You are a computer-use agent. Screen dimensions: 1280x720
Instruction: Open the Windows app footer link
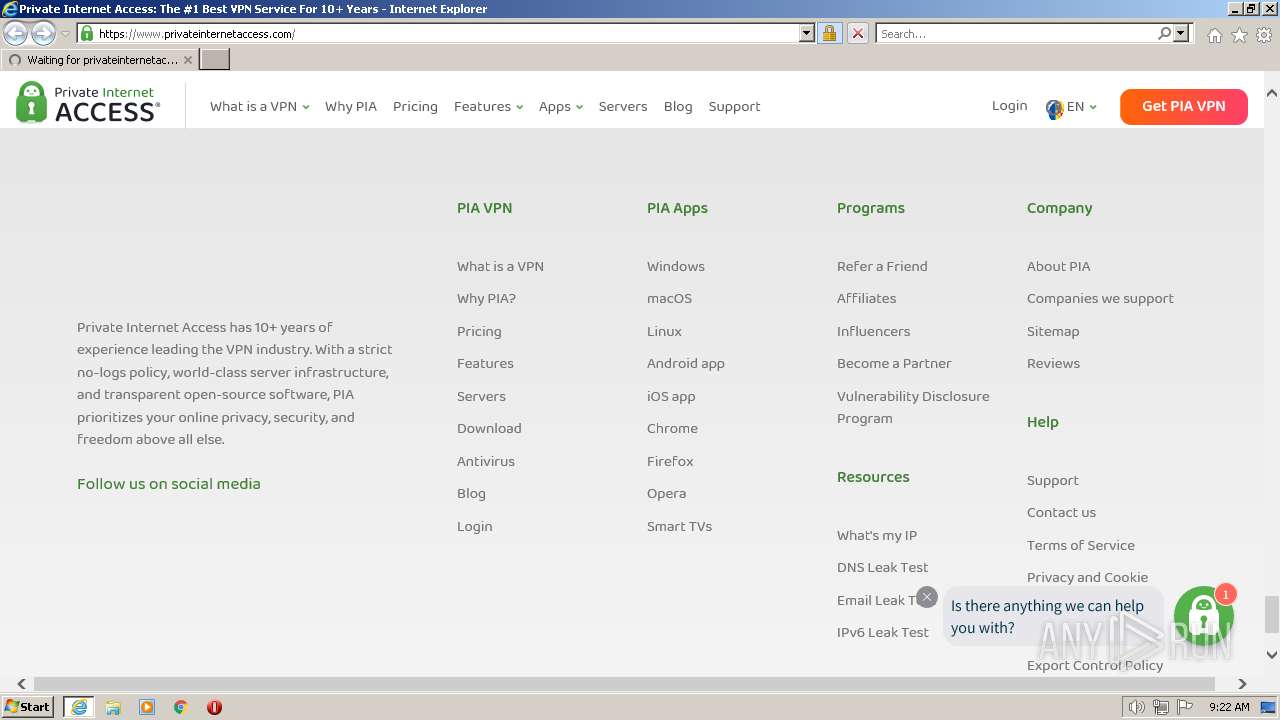point(676,266)
